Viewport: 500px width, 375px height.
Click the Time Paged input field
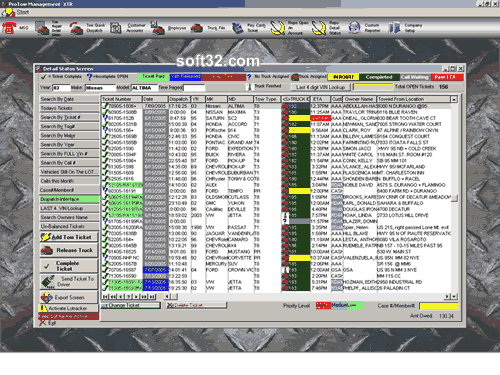click(194, 88)
